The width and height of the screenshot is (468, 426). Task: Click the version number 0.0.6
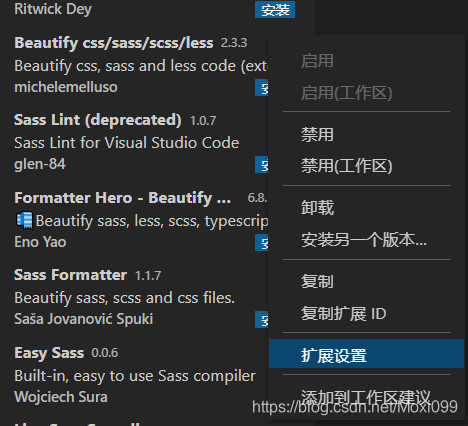coord(105,353)
